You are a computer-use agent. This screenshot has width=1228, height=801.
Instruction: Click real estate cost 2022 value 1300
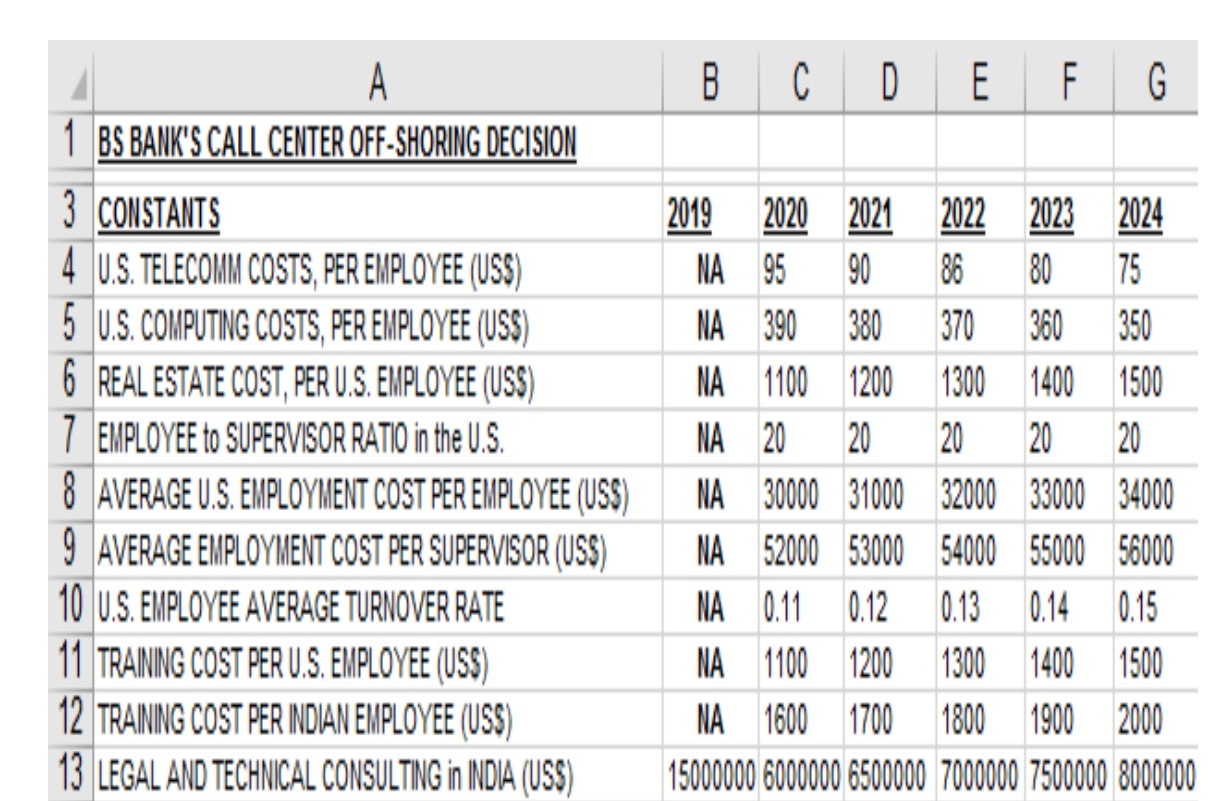pos(980,381)
